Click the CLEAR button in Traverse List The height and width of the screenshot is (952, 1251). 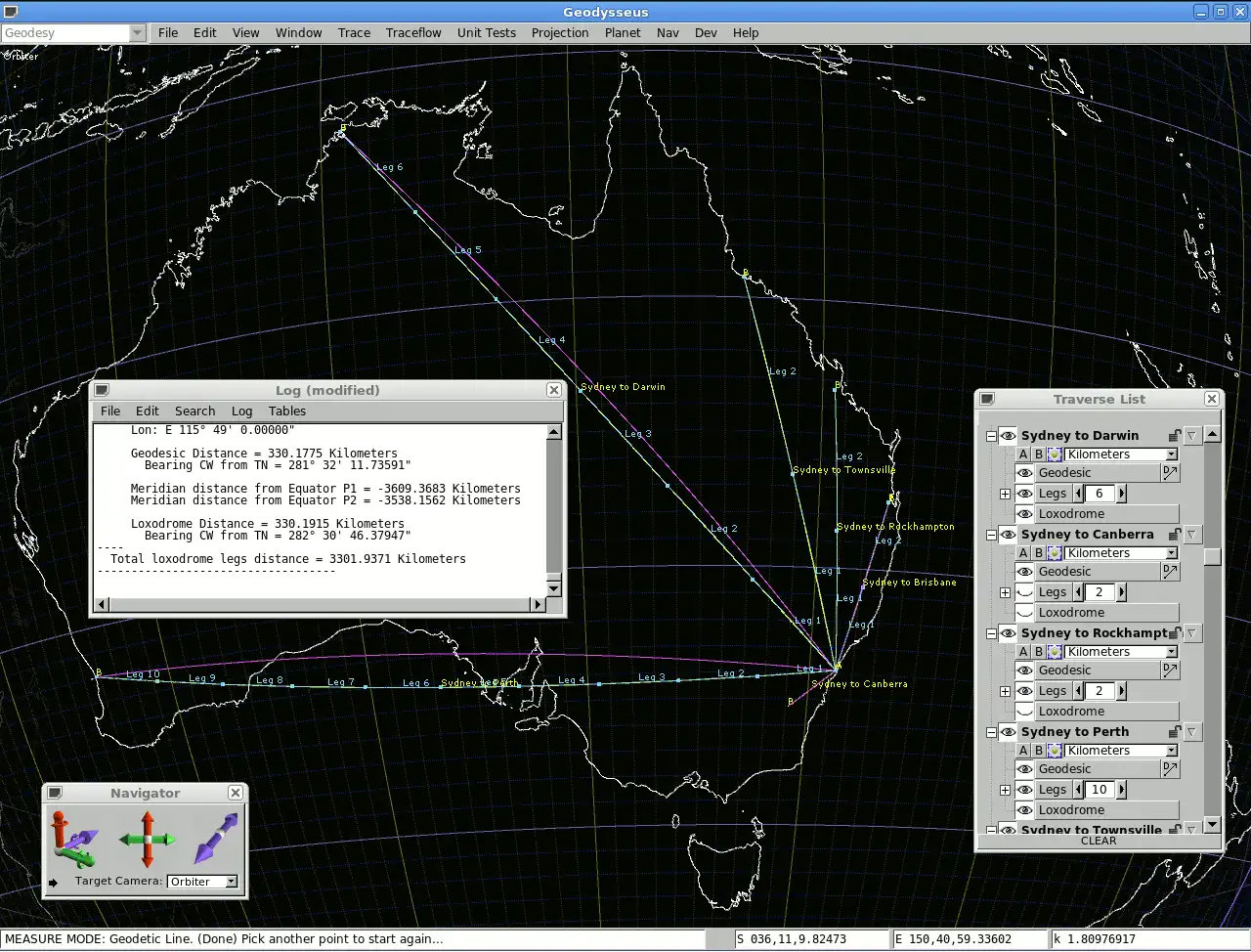pos(1099,841)
